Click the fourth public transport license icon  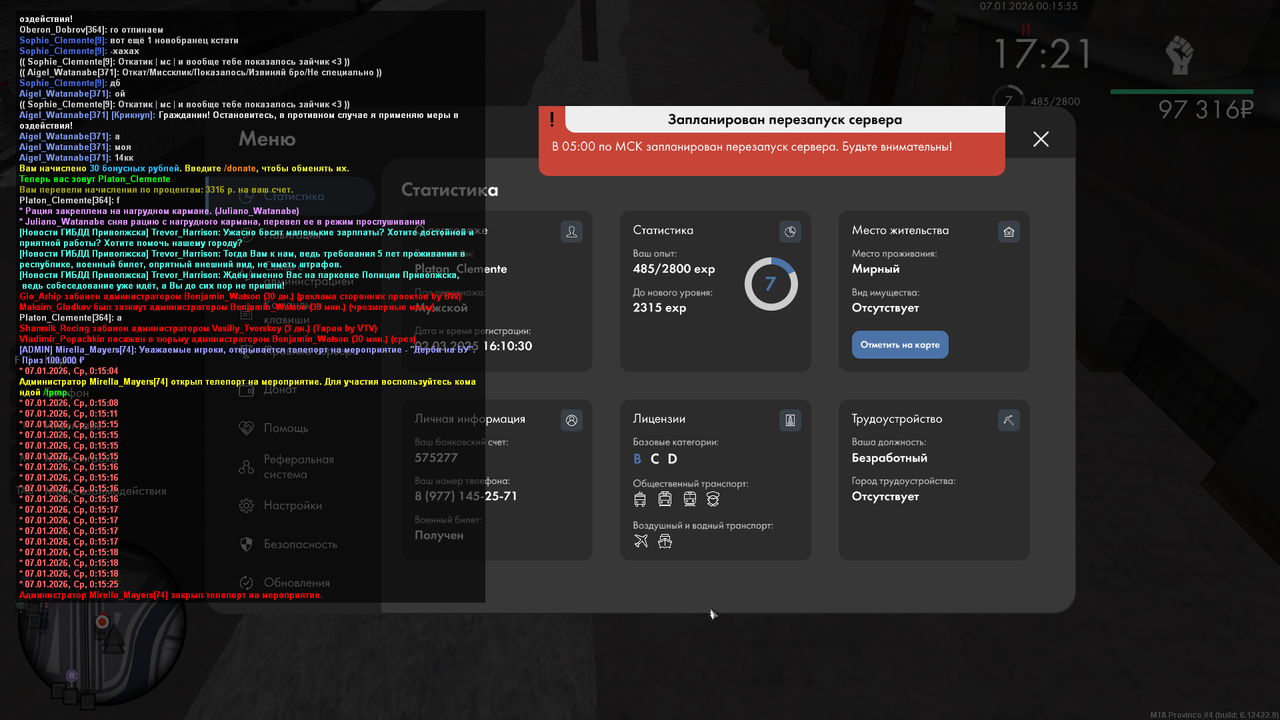pyautogui.click(x=713, y=499)
